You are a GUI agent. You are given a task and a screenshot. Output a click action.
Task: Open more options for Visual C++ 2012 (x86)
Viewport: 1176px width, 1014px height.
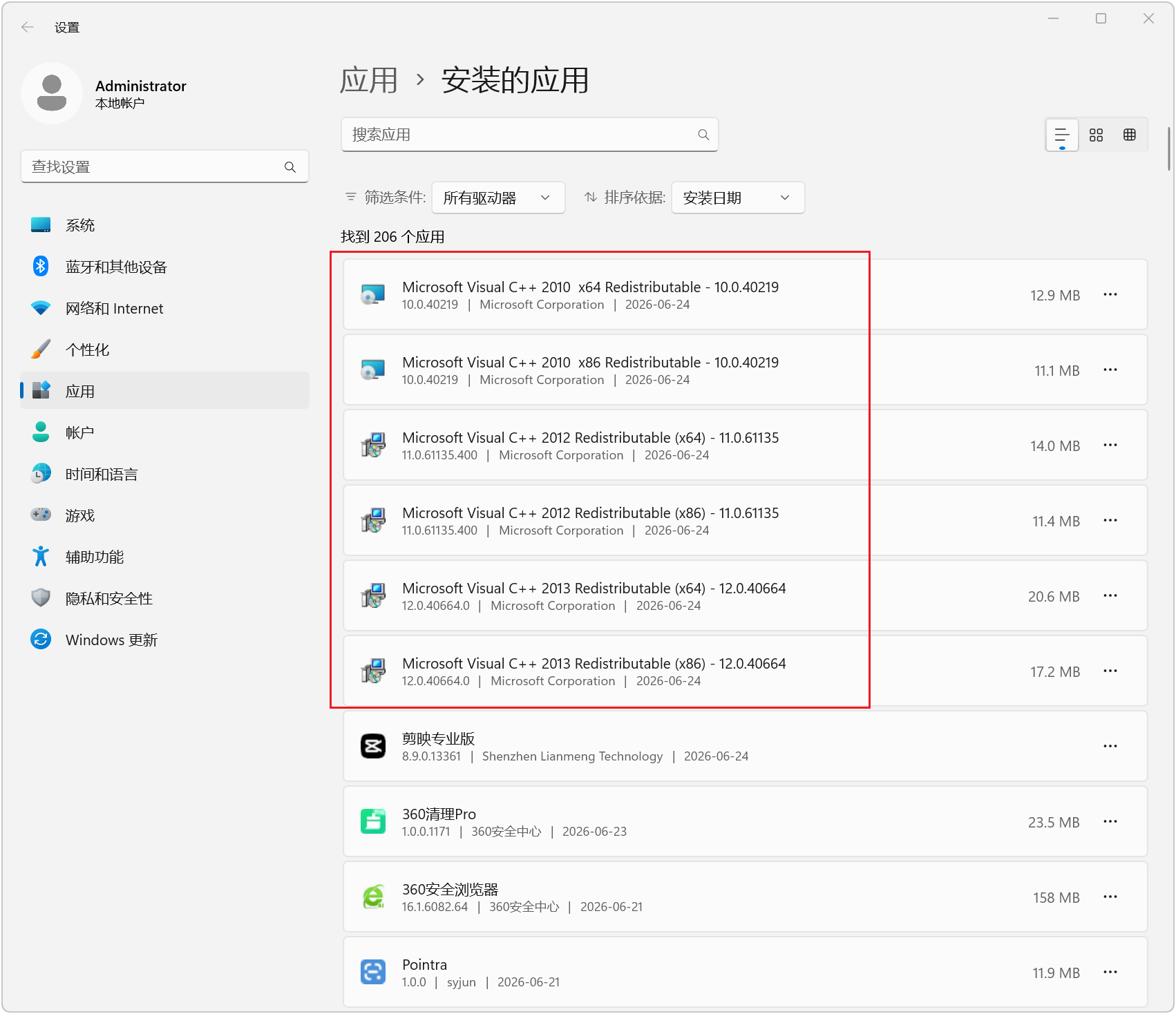click(x=1110, y=520)
